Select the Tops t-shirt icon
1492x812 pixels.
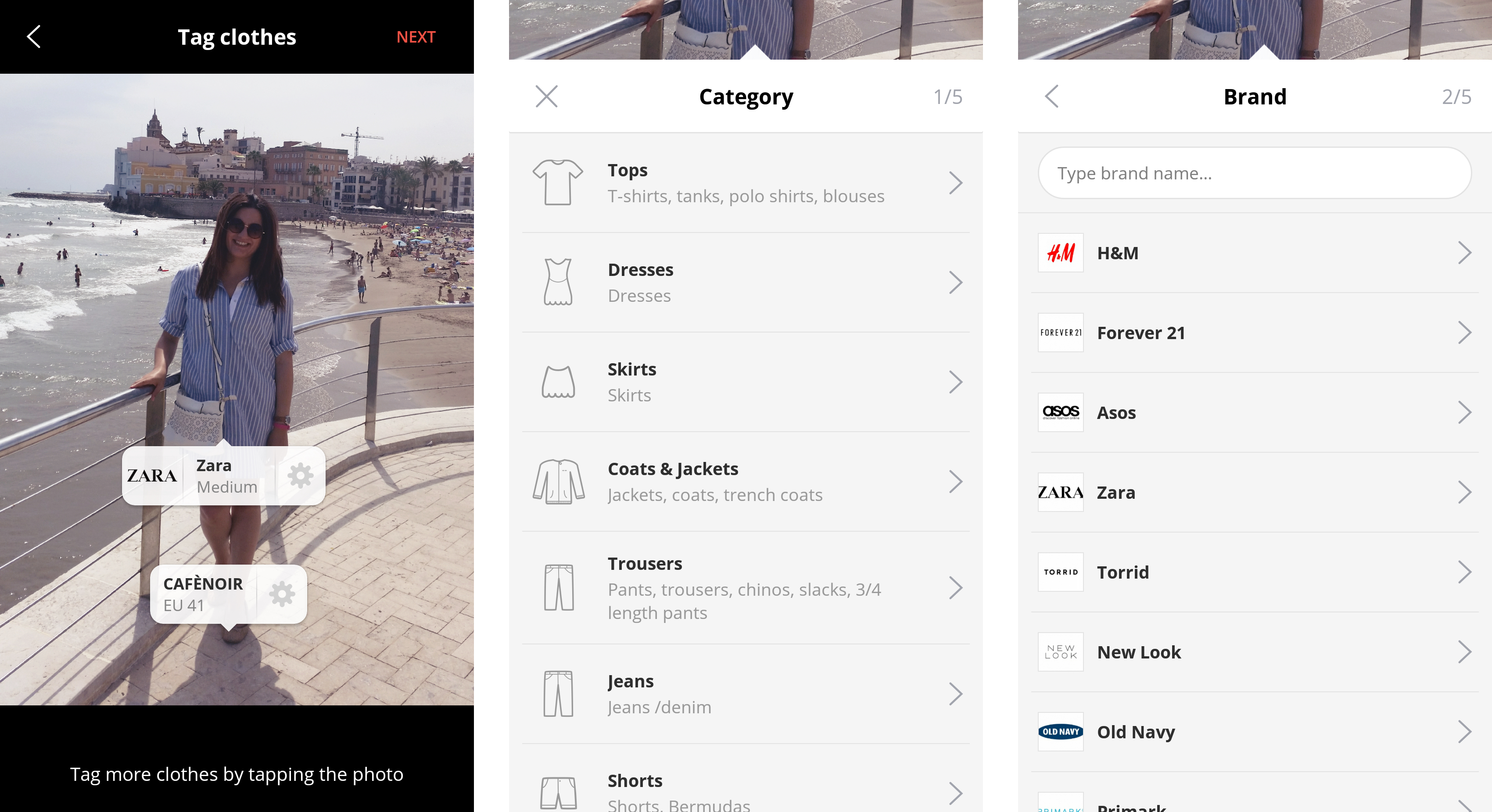point(557,182)
